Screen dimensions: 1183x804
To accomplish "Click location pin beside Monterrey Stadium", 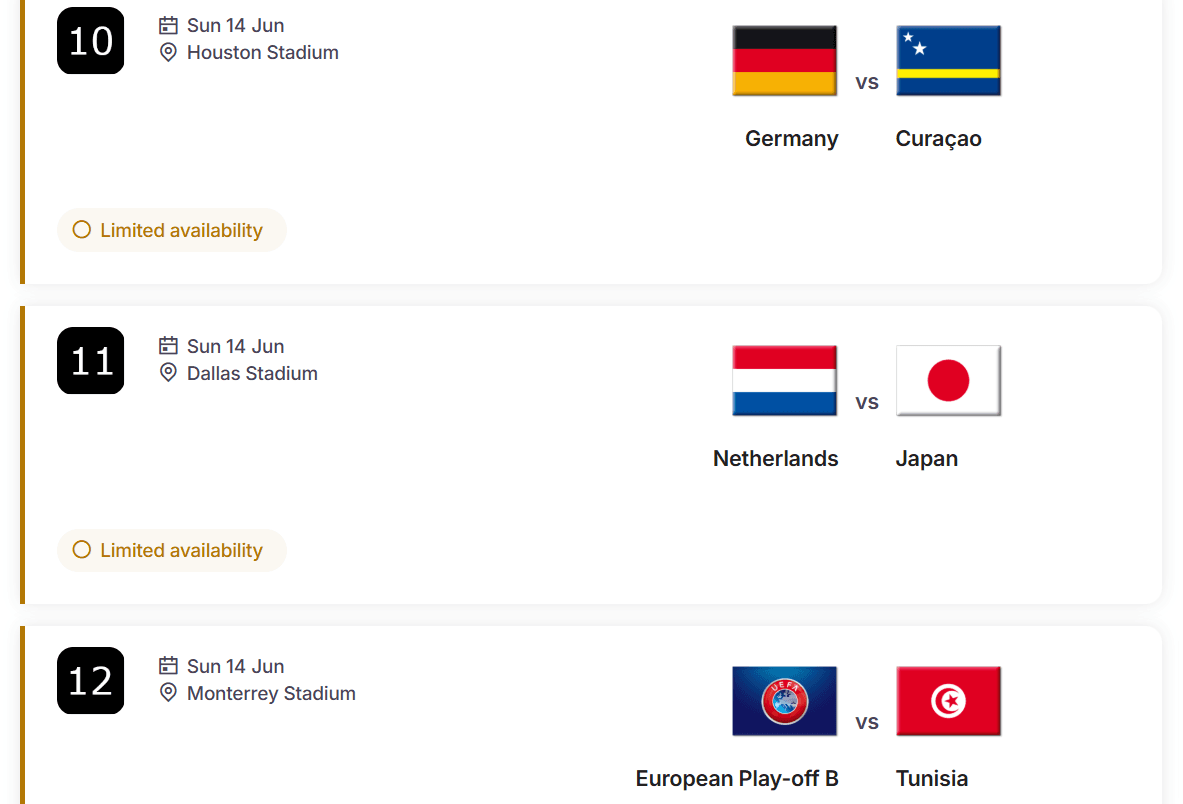I will (168, 693).
